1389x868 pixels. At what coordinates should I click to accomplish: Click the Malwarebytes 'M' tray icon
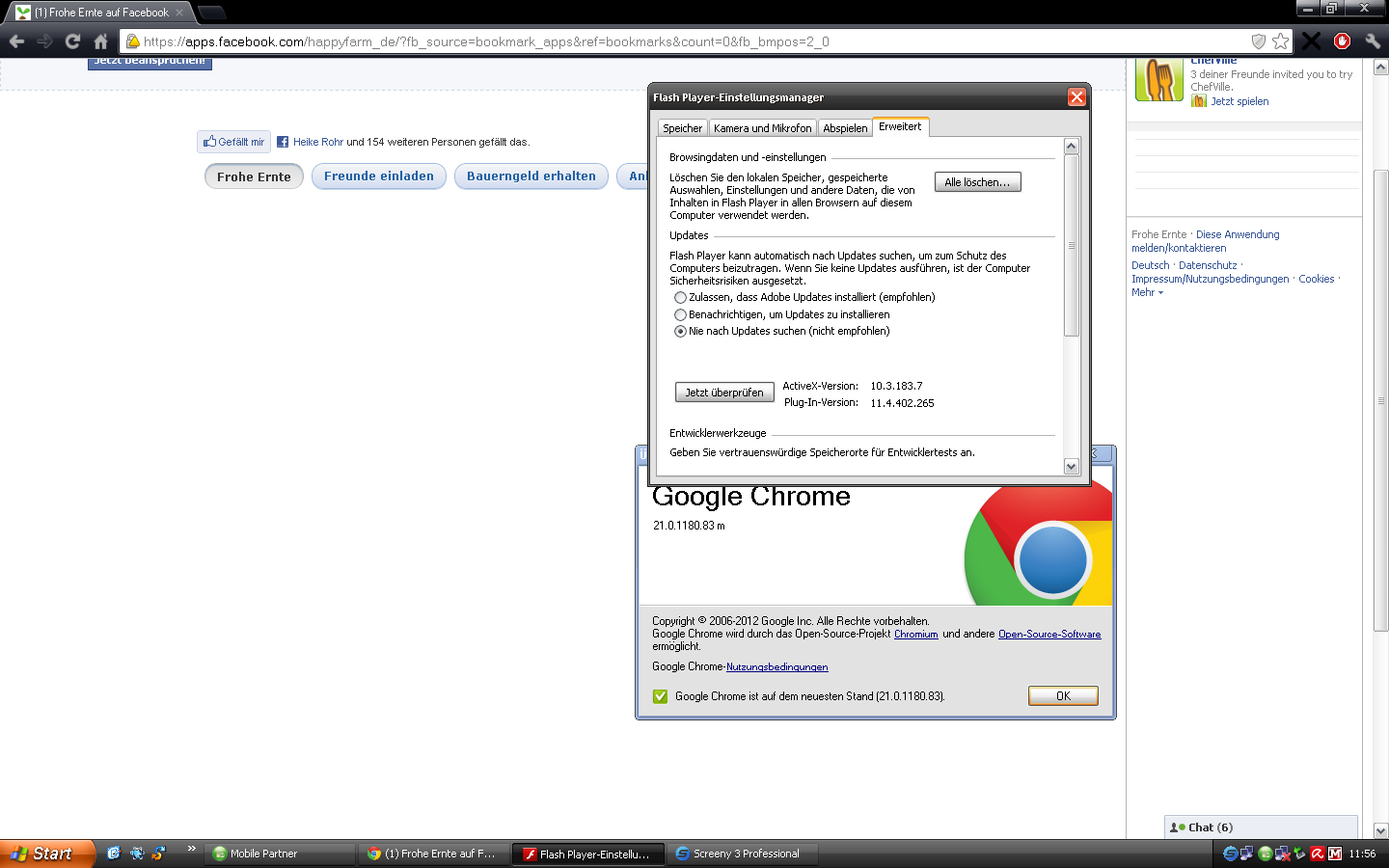tap(1335, 854)
